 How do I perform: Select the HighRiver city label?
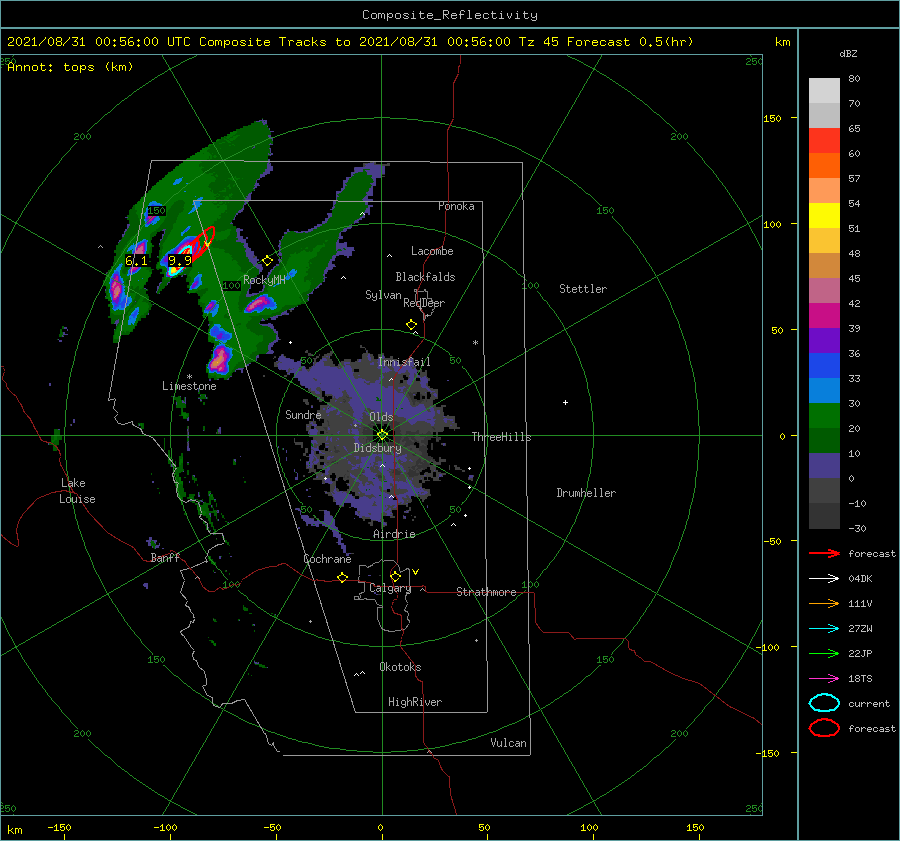pyautogui.click(x=415, y=702)
